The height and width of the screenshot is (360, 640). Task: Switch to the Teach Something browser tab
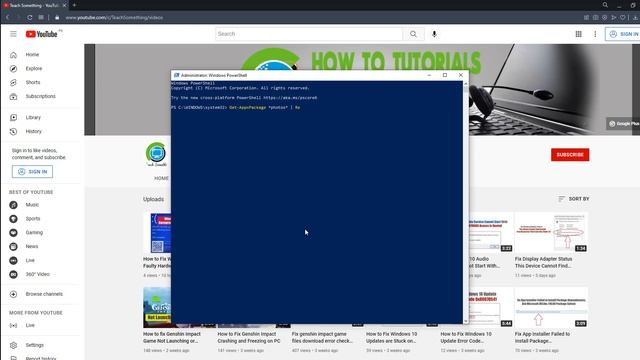[x=34, y=5]
